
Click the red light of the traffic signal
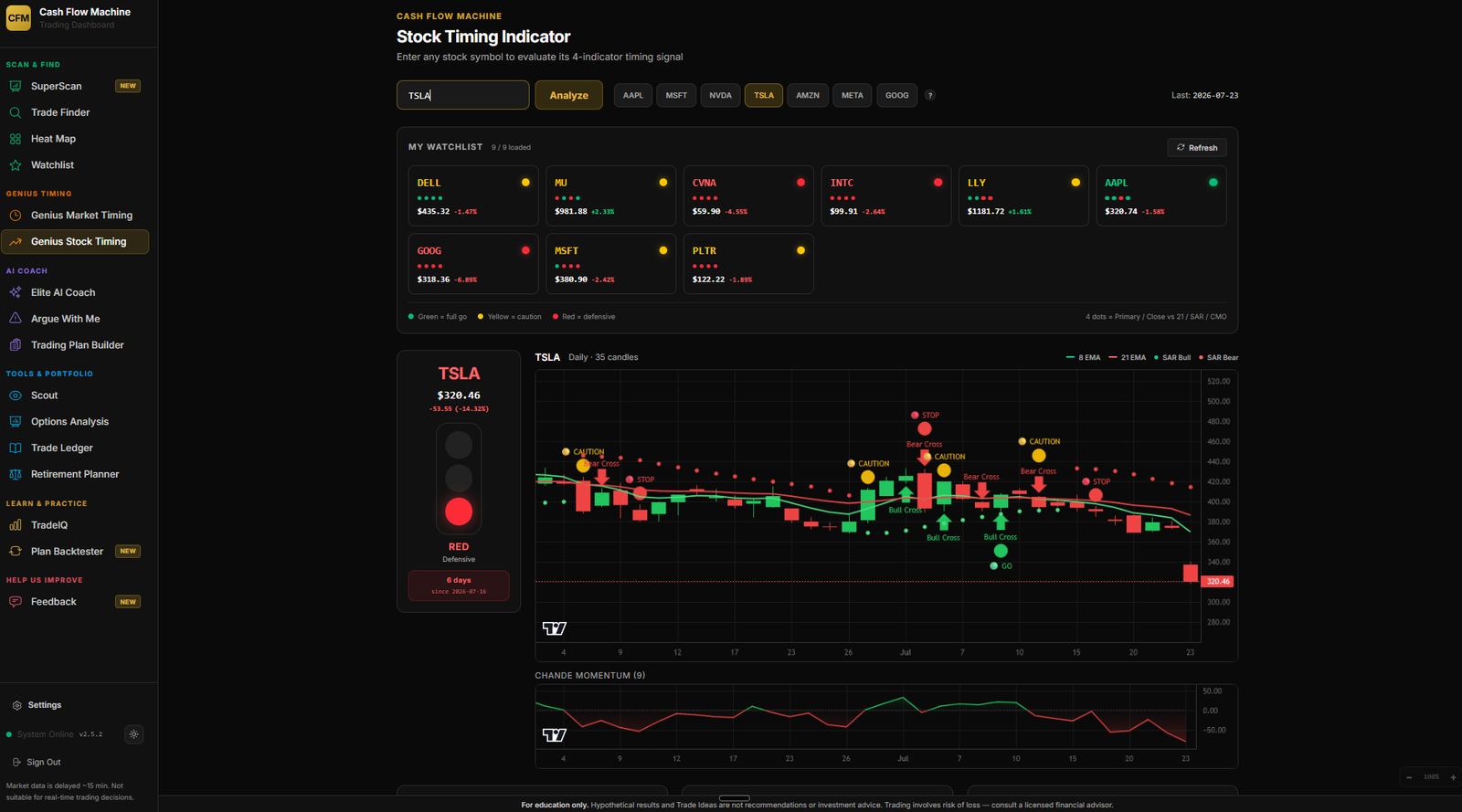[459, 511]
